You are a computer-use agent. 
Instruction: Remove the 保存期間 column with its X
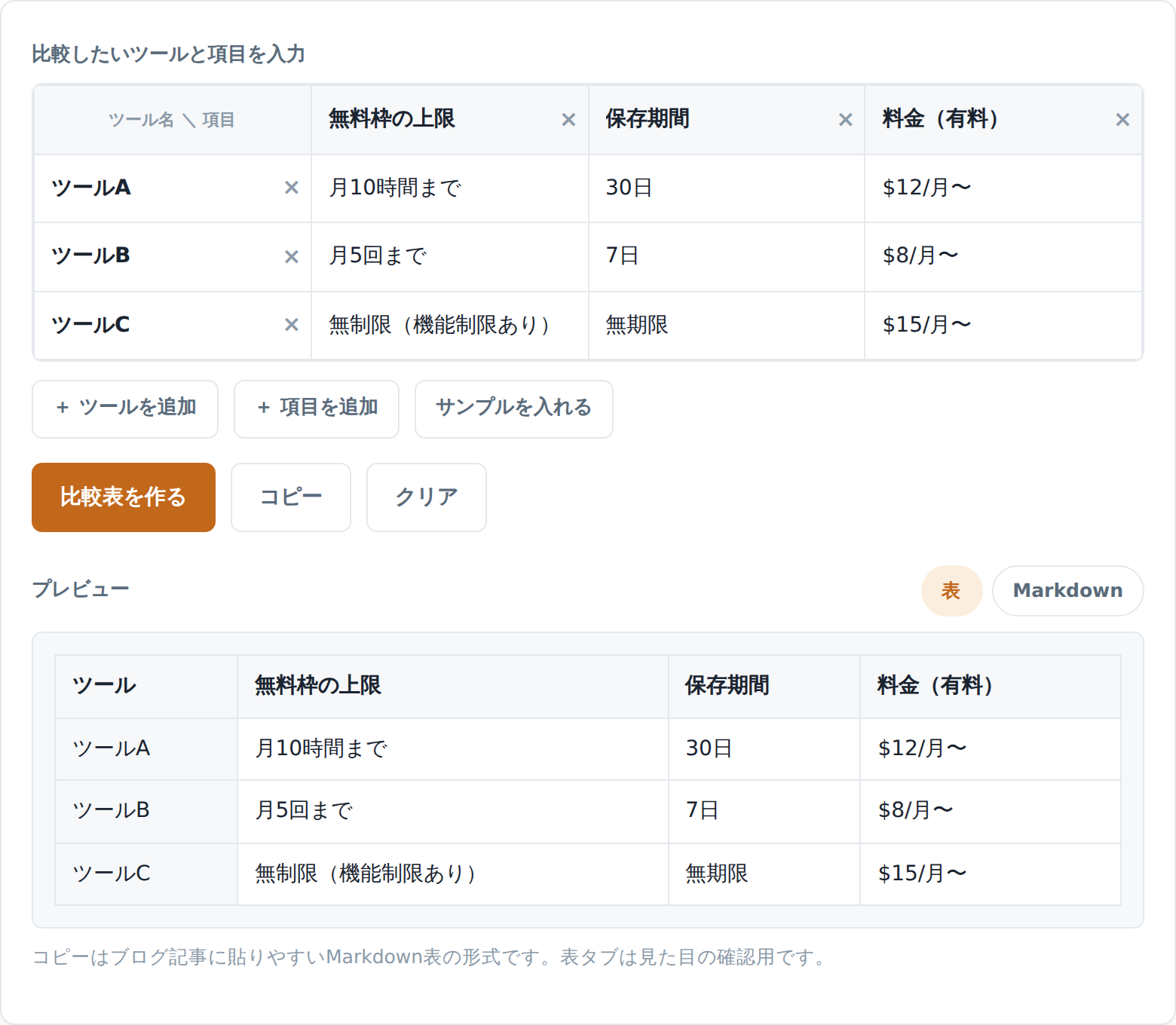coord(846,120)
